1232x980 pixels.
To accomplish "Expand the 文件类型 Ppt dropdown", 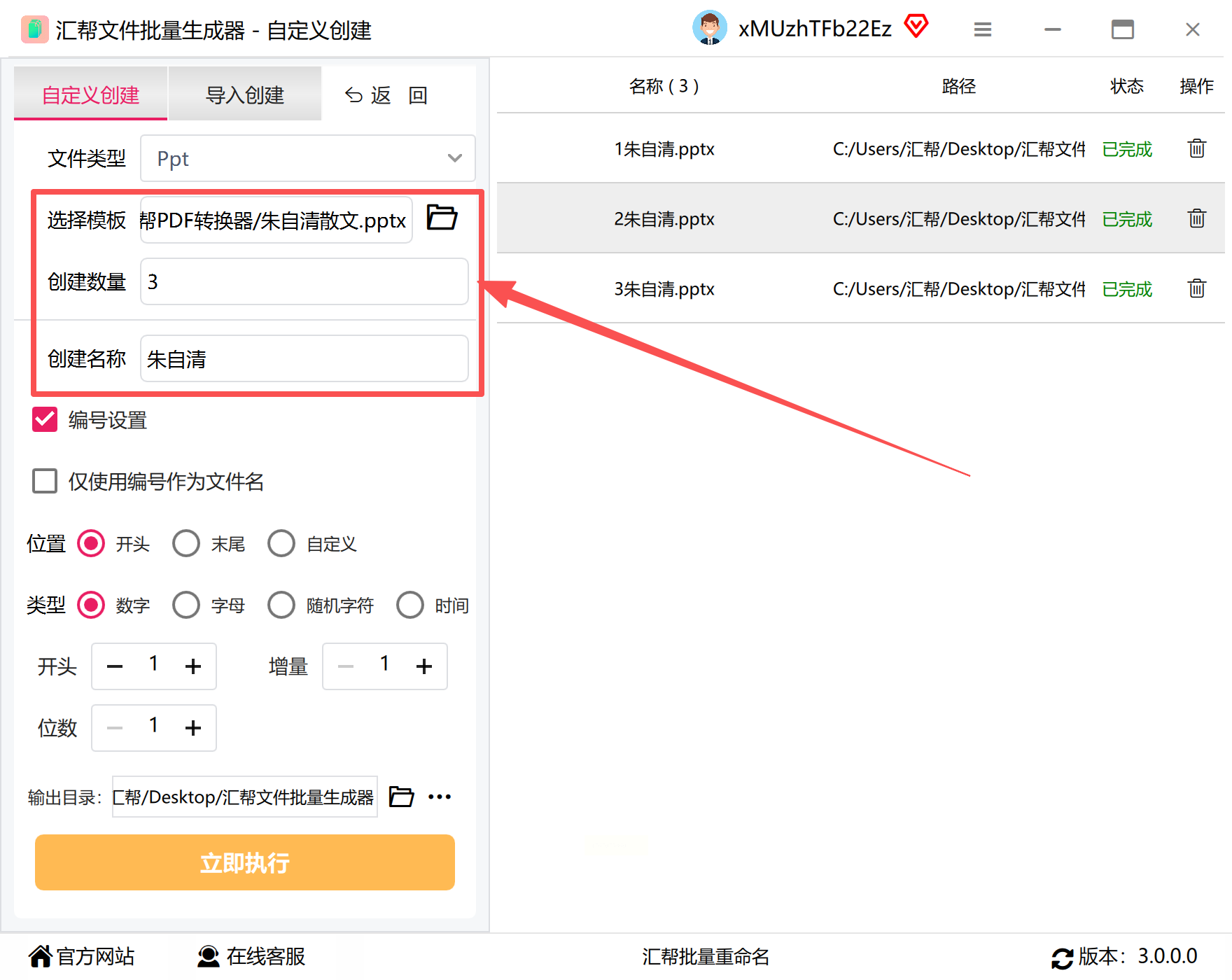I will coord(308,158).
